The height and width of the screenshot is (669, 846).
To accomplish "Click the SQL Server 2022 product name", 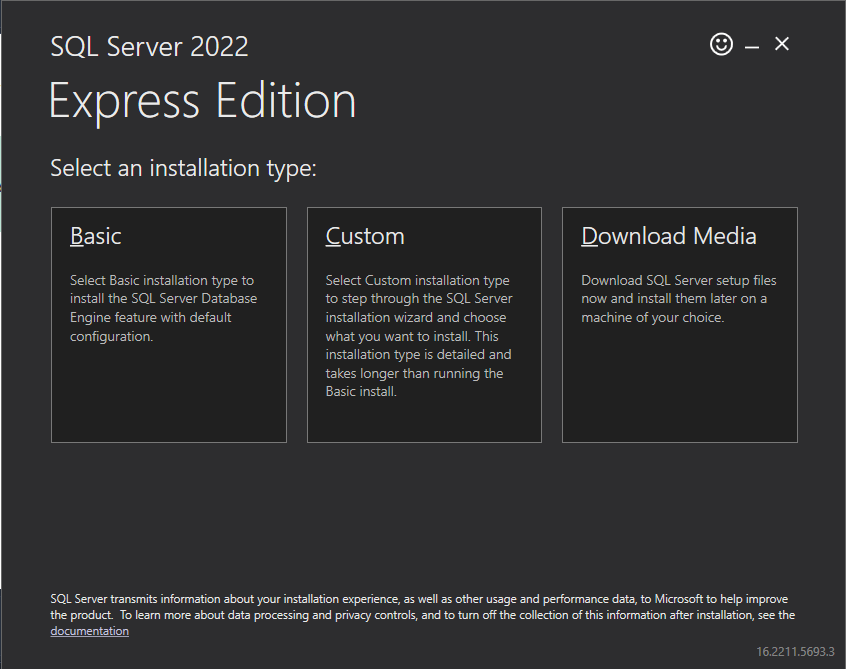I will point(149,46).
